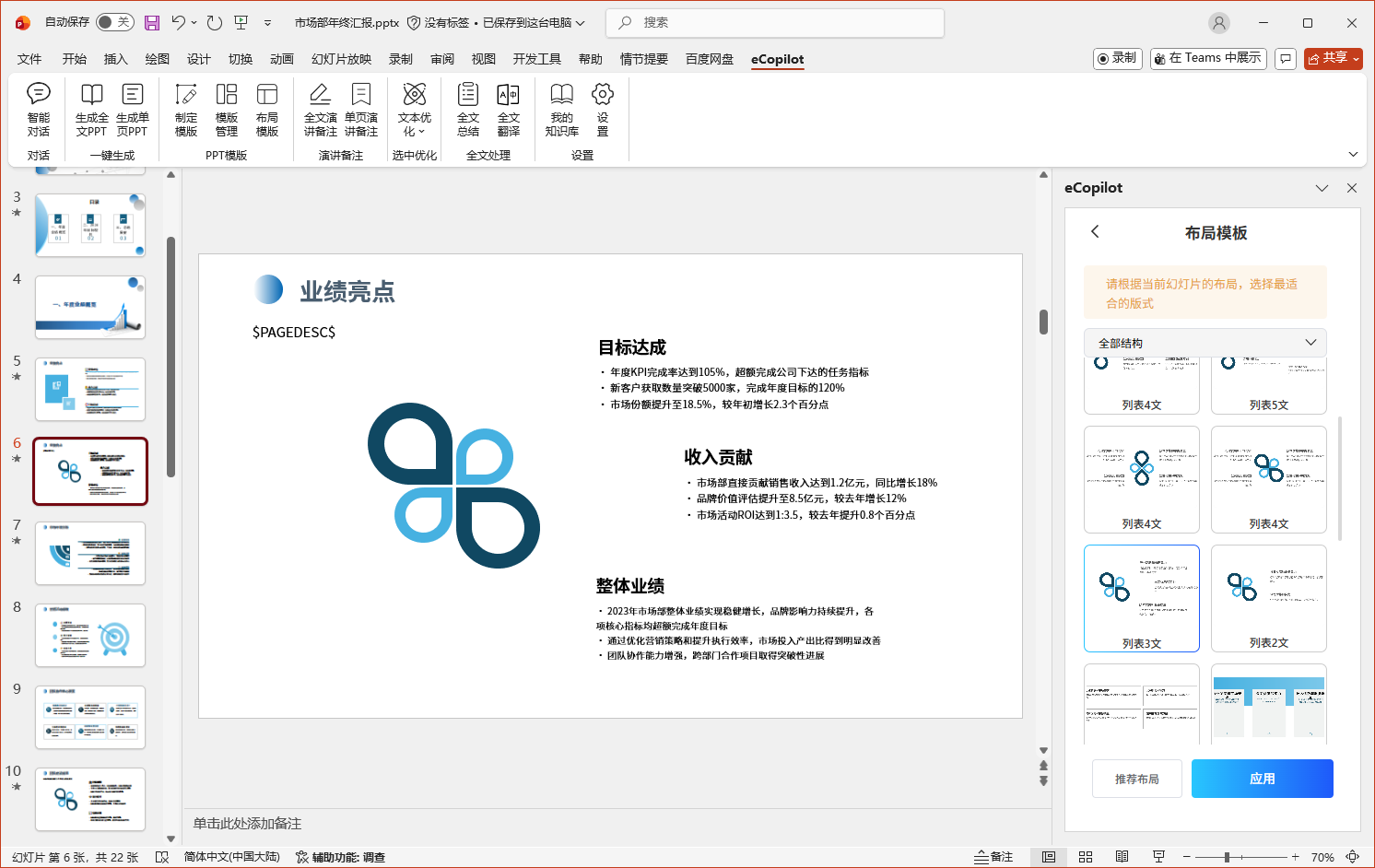The image size is (1375, 868).
Task: Click 生成全文PPT generate icon
Action: tap(91, 109)
